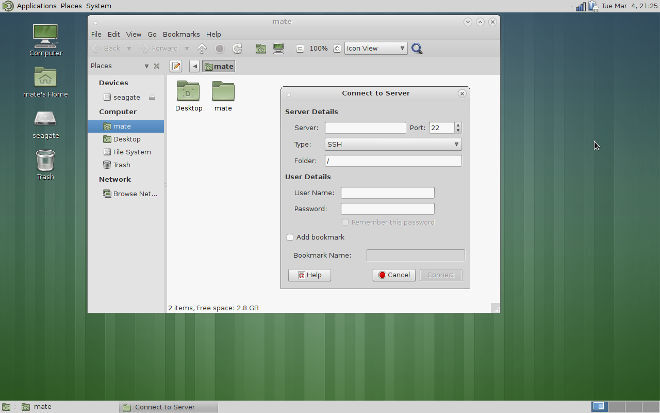The height and width of the screenshot is (413, 660).
Task: Open the Desktop folder in icon view
Action: (189, 96)
